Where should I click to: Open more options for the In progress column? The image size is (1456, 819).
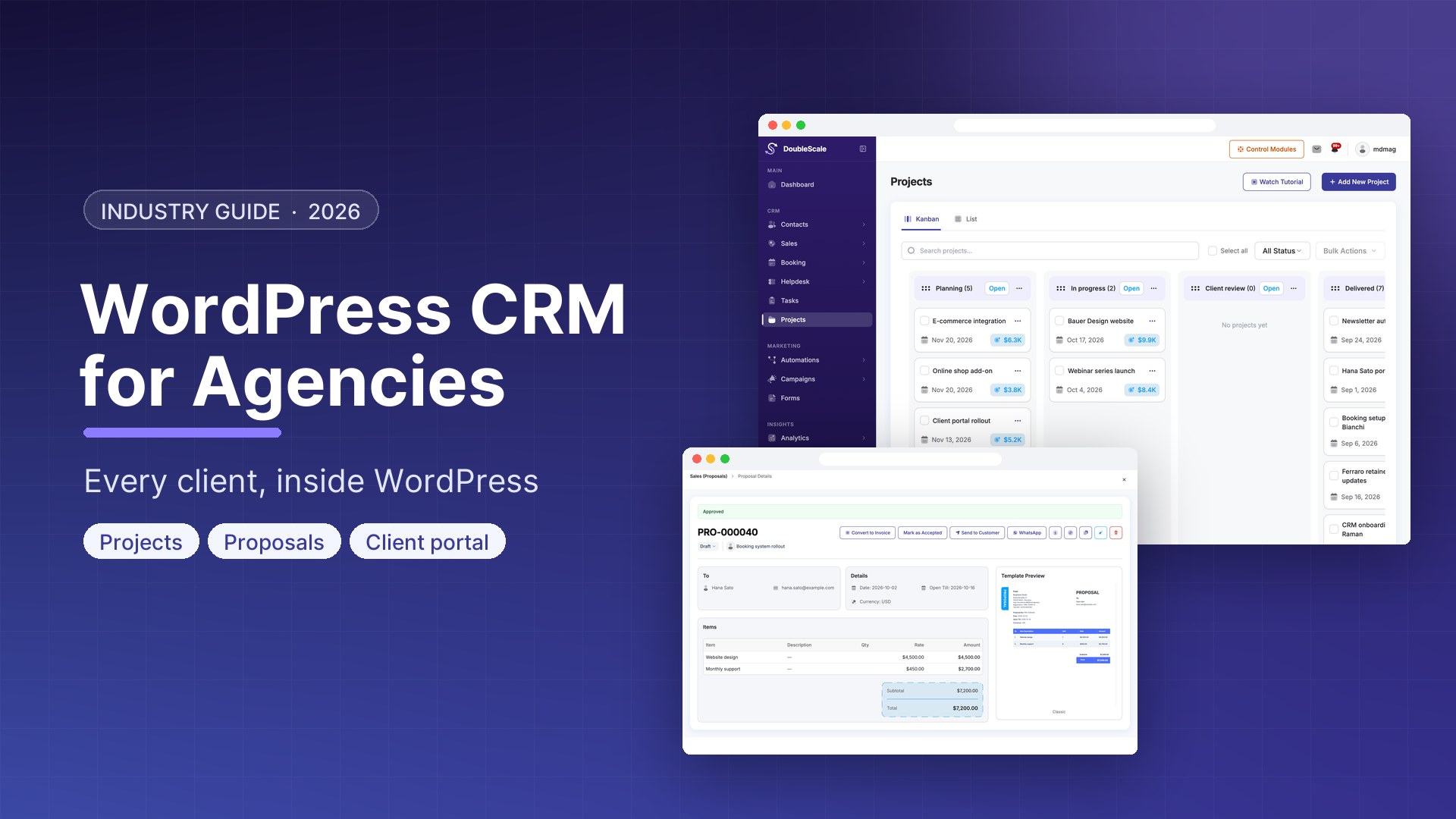1153,288
